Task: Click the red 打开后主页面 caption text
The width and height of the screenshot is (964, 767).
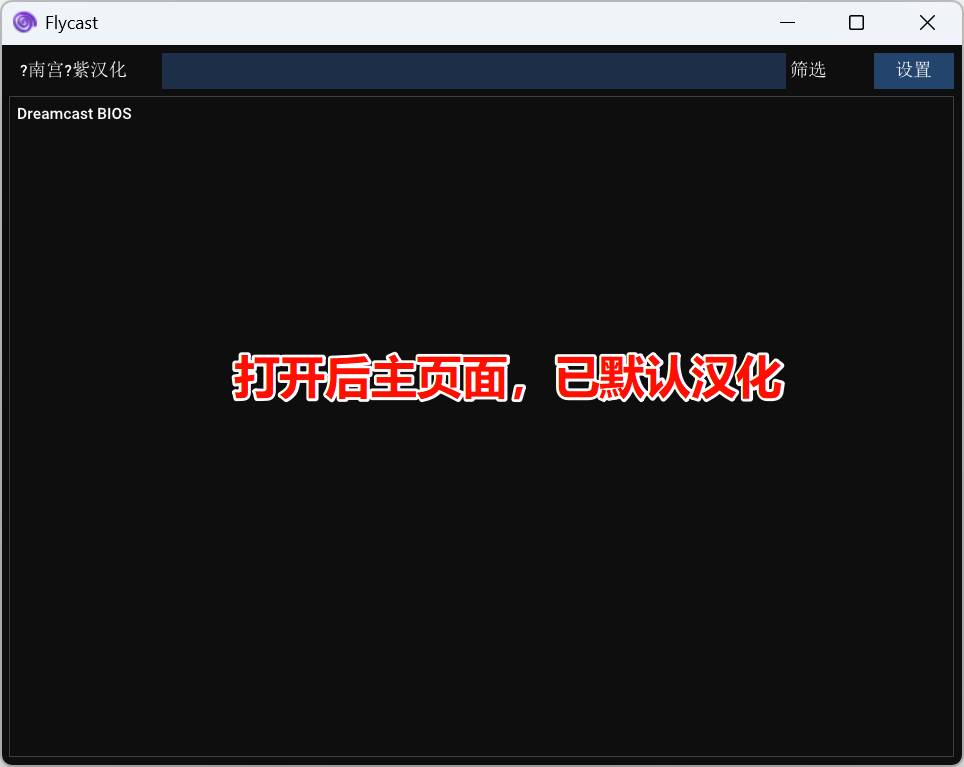Action: point(370,378)
